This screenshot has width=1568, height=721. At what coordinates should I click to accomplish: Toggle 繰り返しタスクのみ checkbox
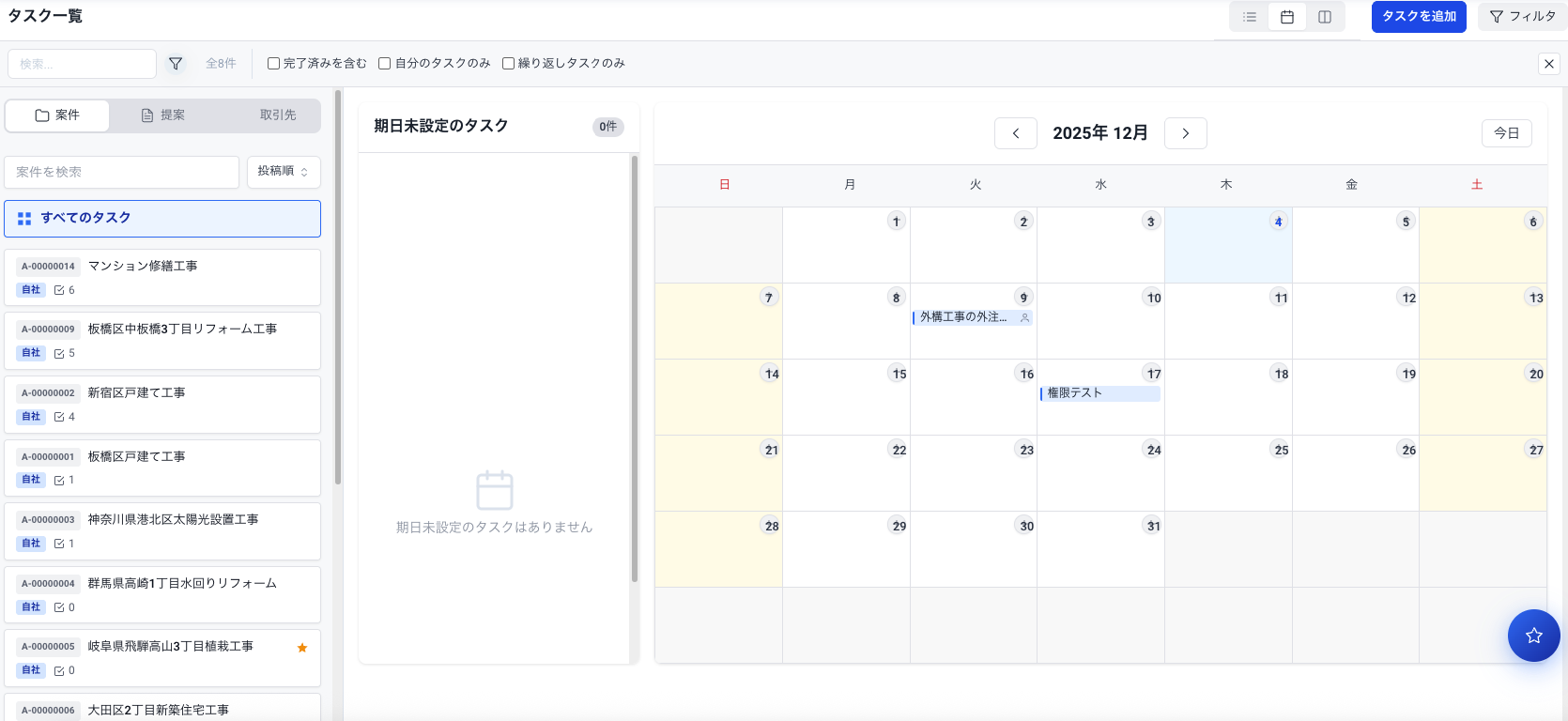click(x=509, y=64)
